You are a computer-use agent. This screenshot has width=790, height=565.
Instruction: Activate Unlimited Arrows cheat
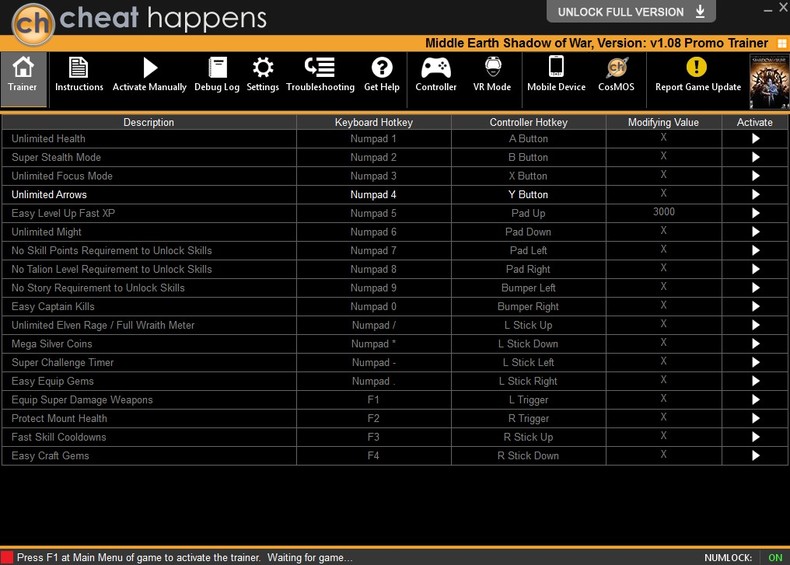click(755, 195)
